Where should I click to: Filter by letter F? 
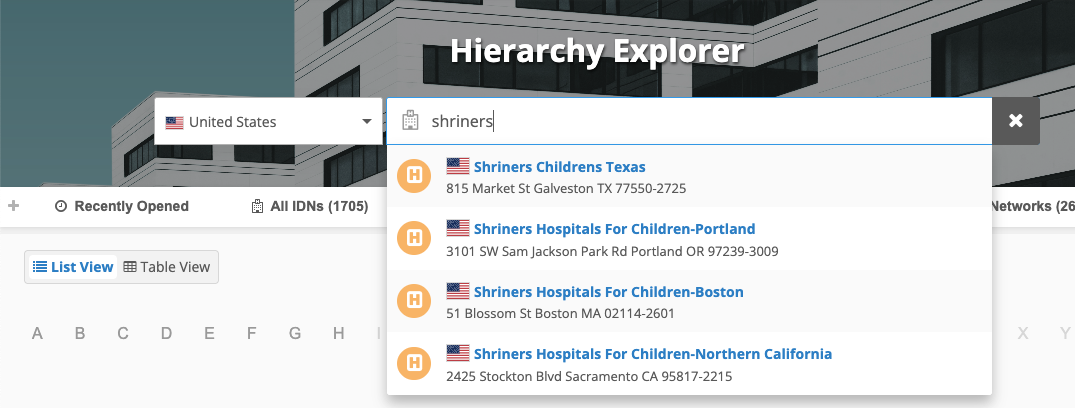point(252,334)
